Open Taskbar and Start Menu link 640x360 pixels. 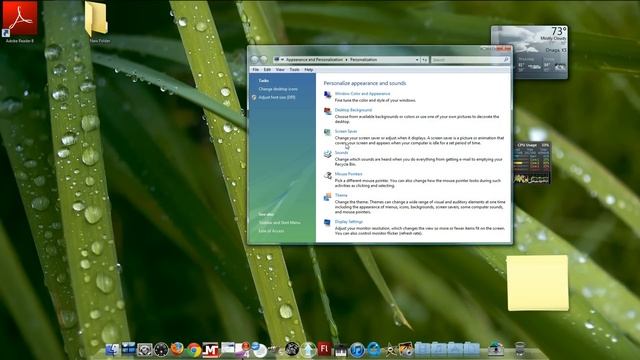[280, 222]
